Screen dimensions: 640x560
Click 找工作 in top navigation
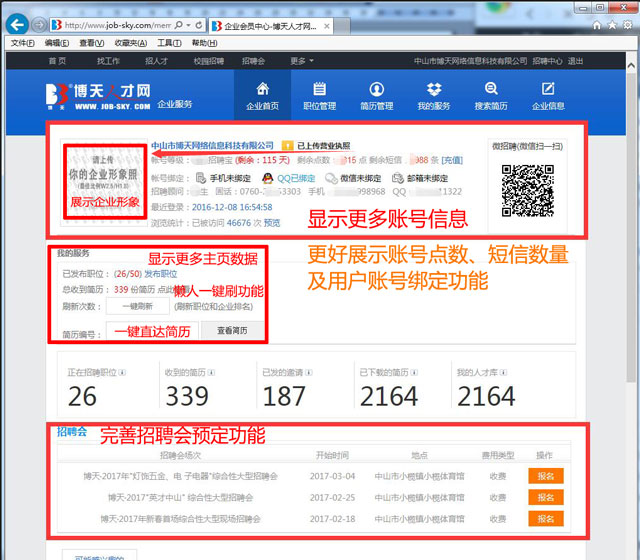108,61
